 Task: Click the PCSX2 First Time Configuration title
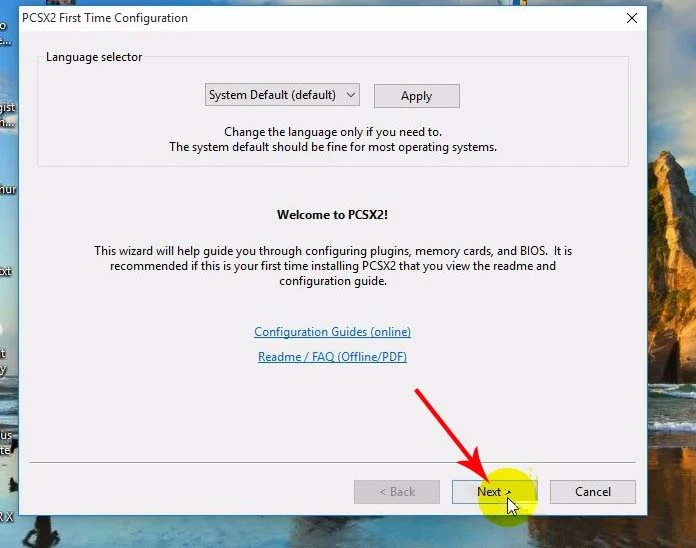(x=105, y=18)
